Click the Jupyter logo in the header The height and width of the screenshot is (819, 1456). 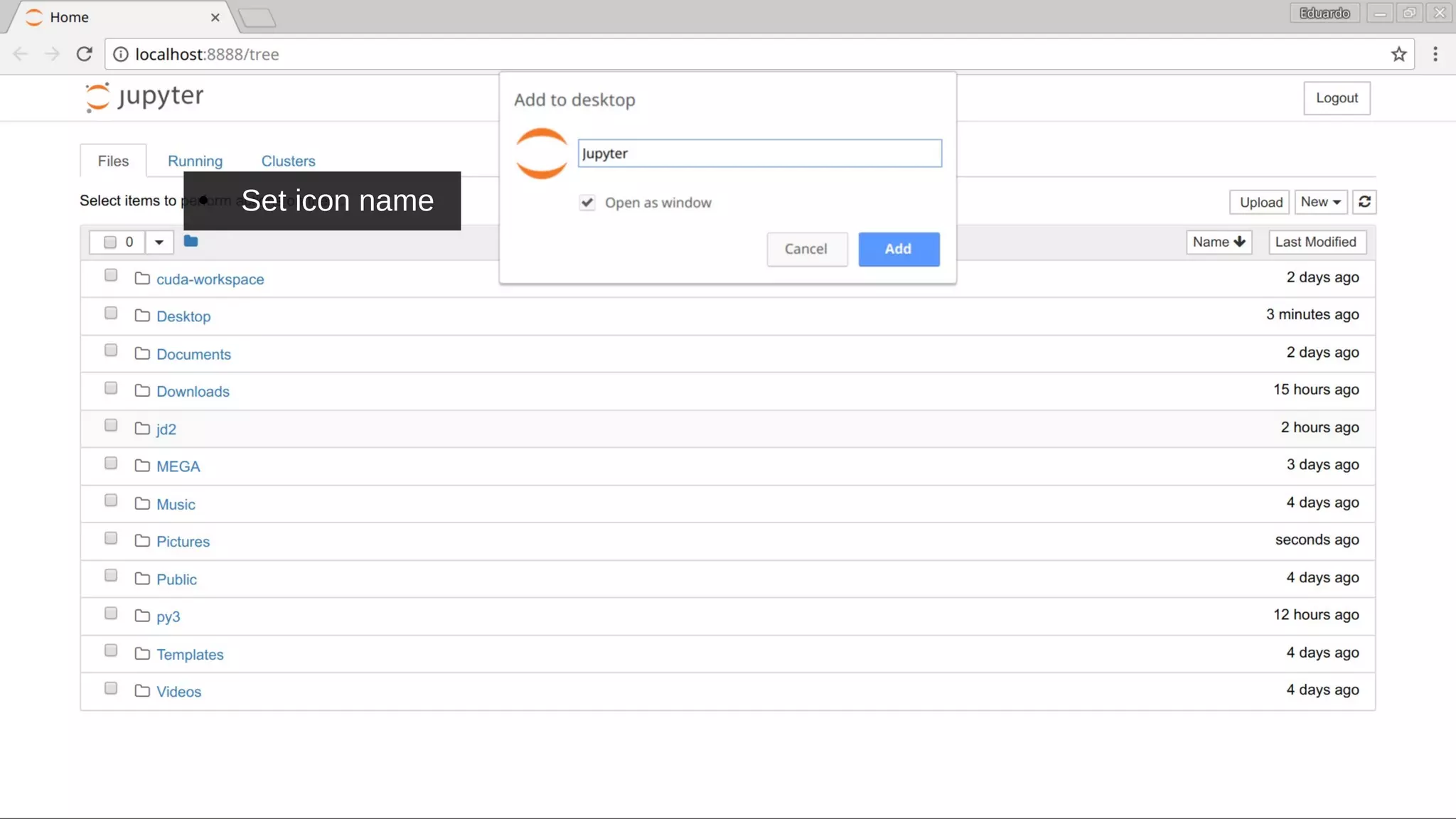click(144, 97)
